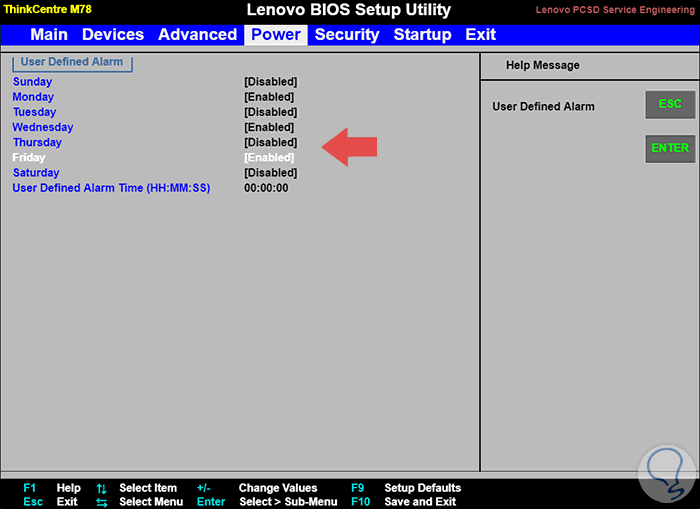Viewport: 700px width, 509px height.
Task: Click the +/- Change Values hint
Action: point(257,488)
